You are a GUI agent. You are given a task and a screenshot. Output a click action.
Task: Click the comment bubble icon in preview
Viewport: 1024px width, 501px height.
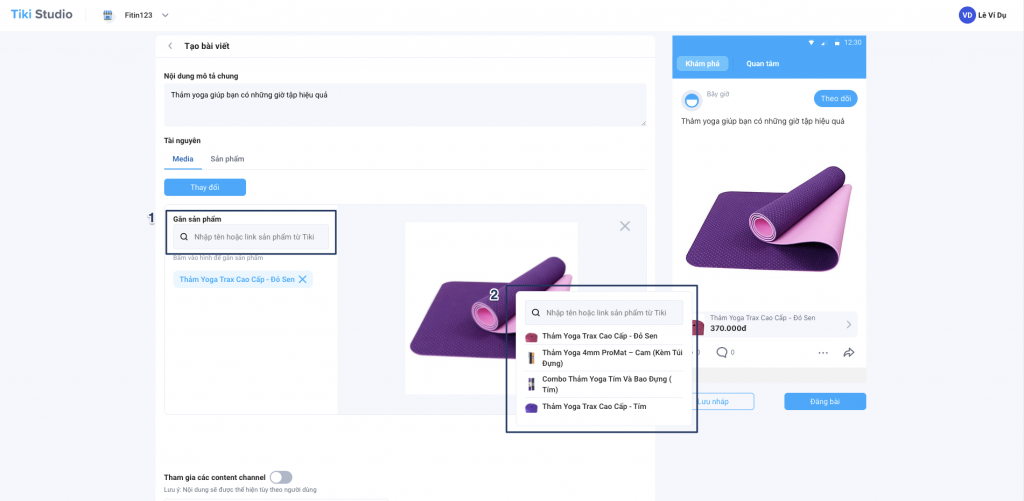(x=722, y=352)
